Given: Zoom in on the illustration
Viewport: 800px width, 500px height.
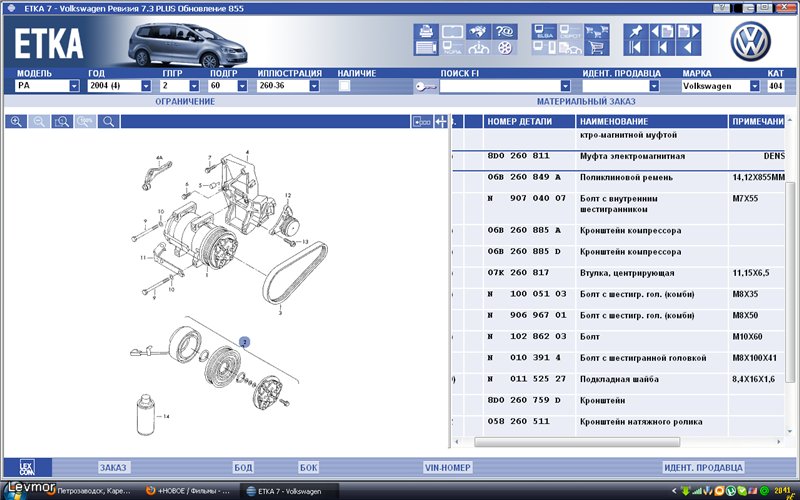Looking at the screenshot, I should click(x=16, y=121).
